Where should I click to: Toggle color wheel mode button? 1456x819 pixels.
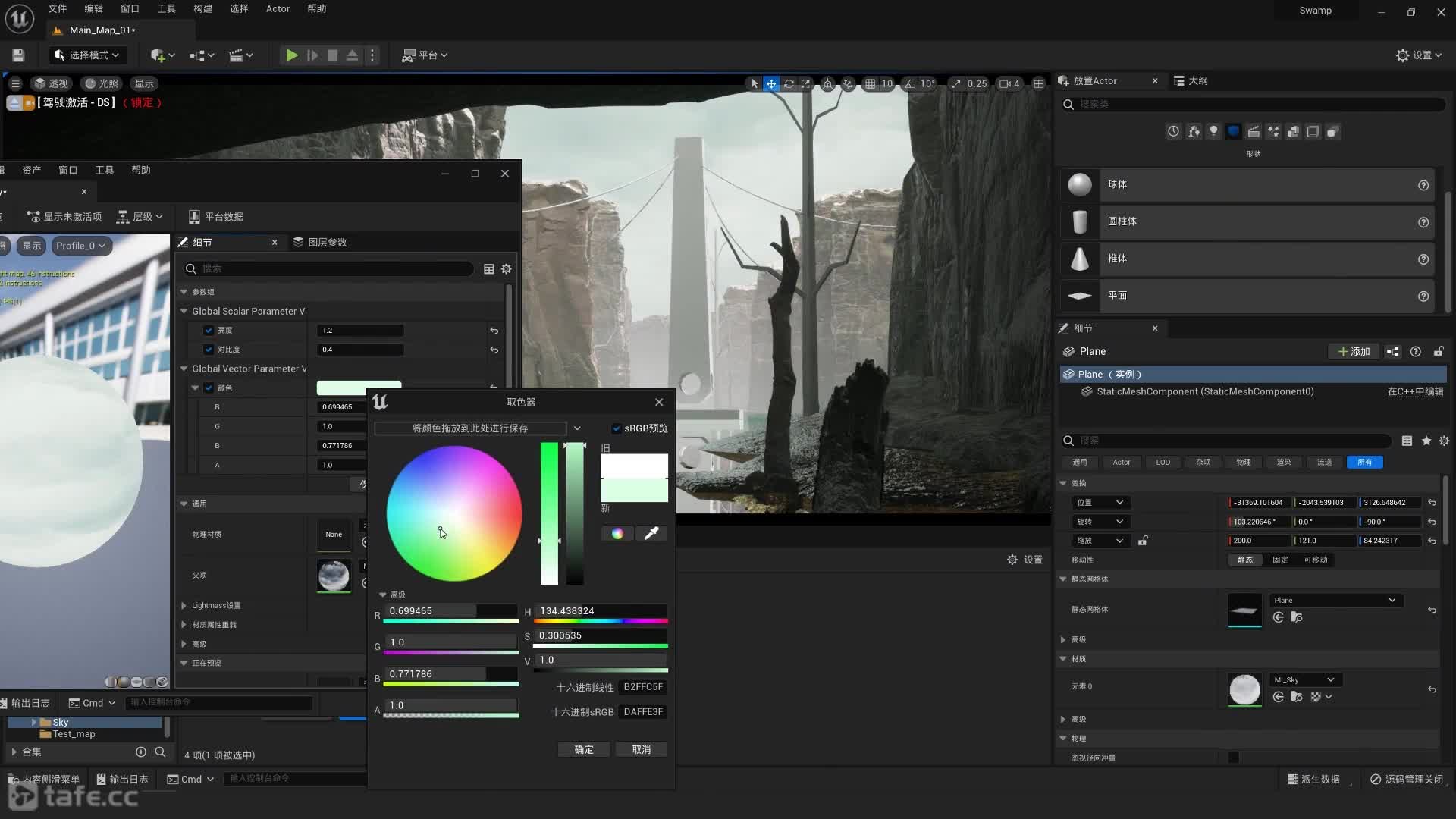pos(617,534)
